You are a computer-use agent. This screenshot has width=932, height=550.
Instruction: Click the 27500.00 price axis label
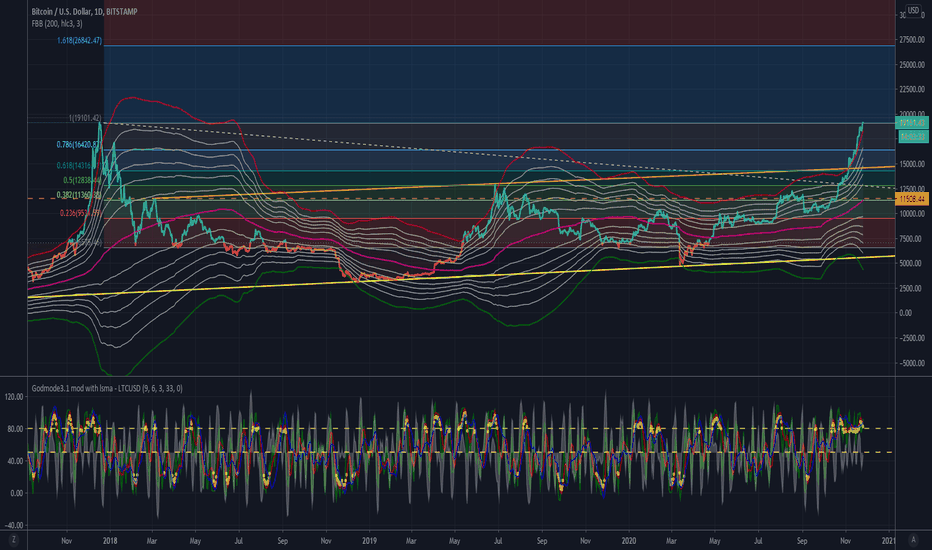point(913,40)
